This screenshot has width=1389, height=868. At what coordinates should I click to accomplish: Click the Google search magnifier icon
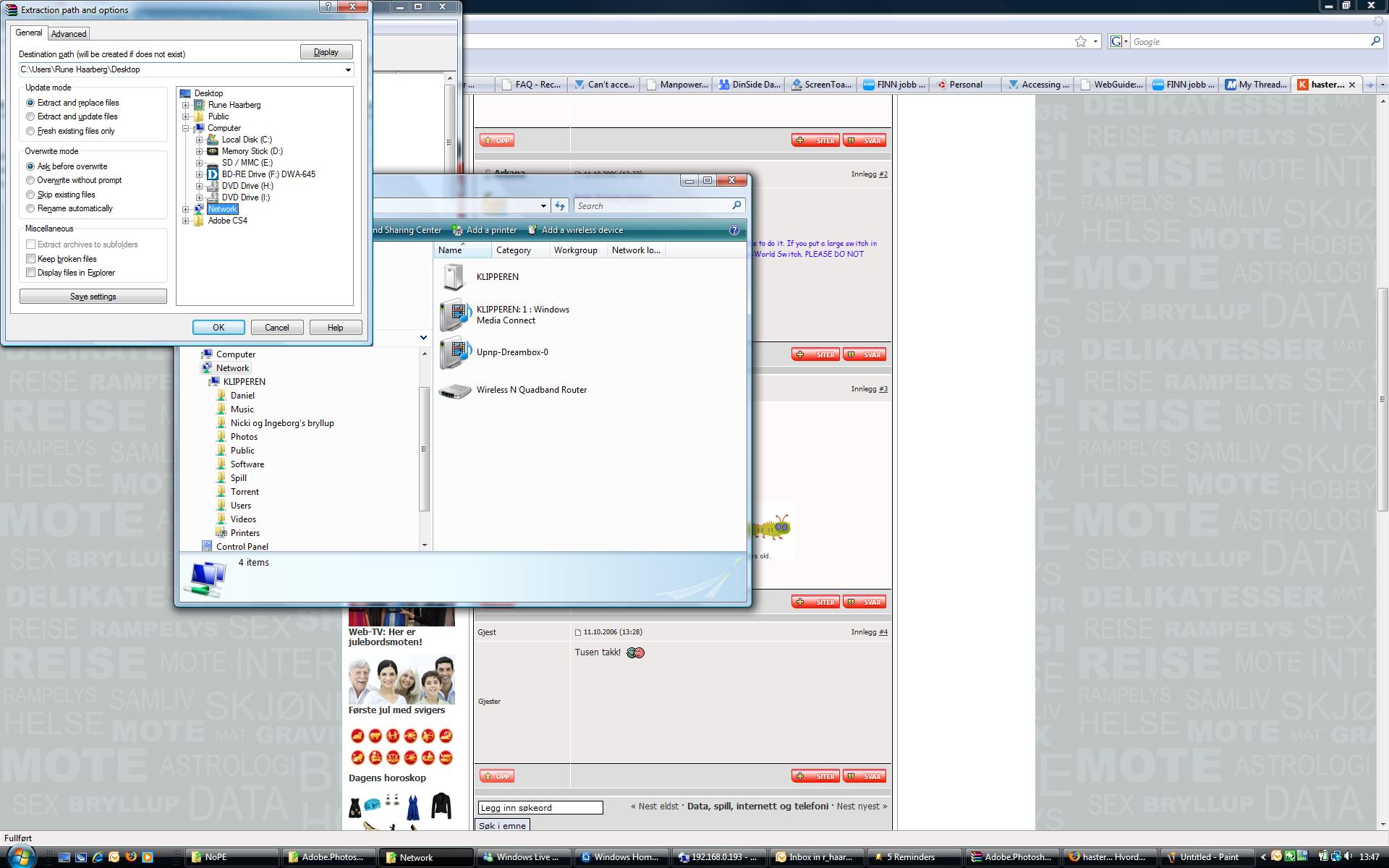coord(1375,41)
